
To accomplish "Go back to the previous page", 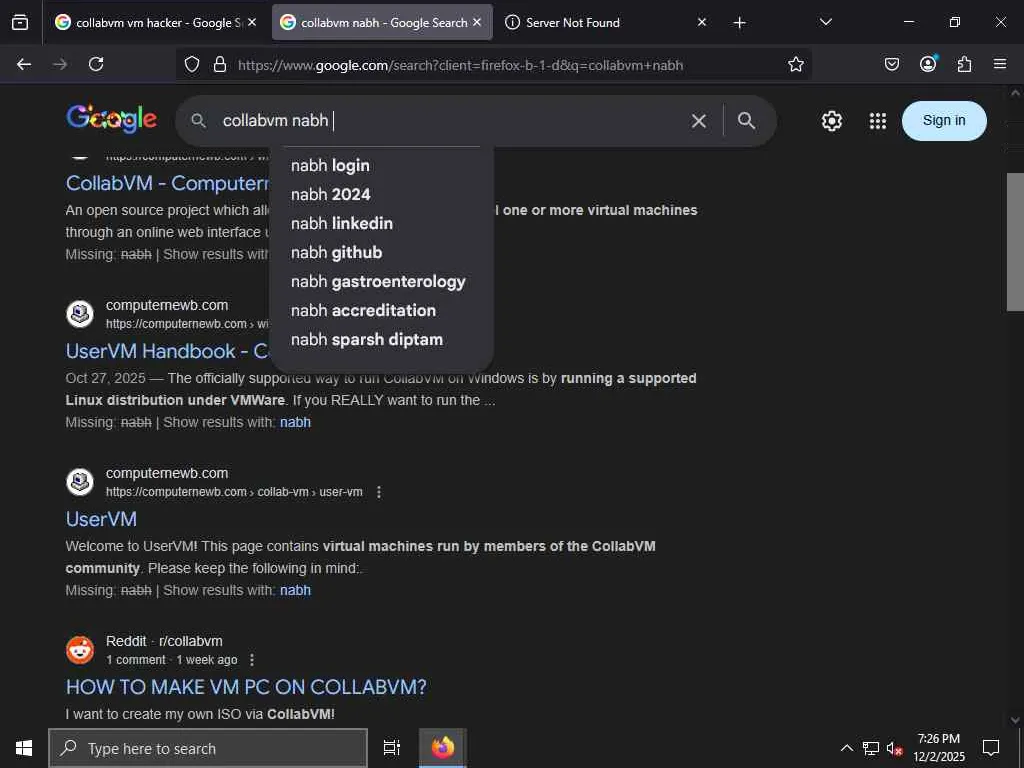I will pyautogui.click(x=24, y=64).
